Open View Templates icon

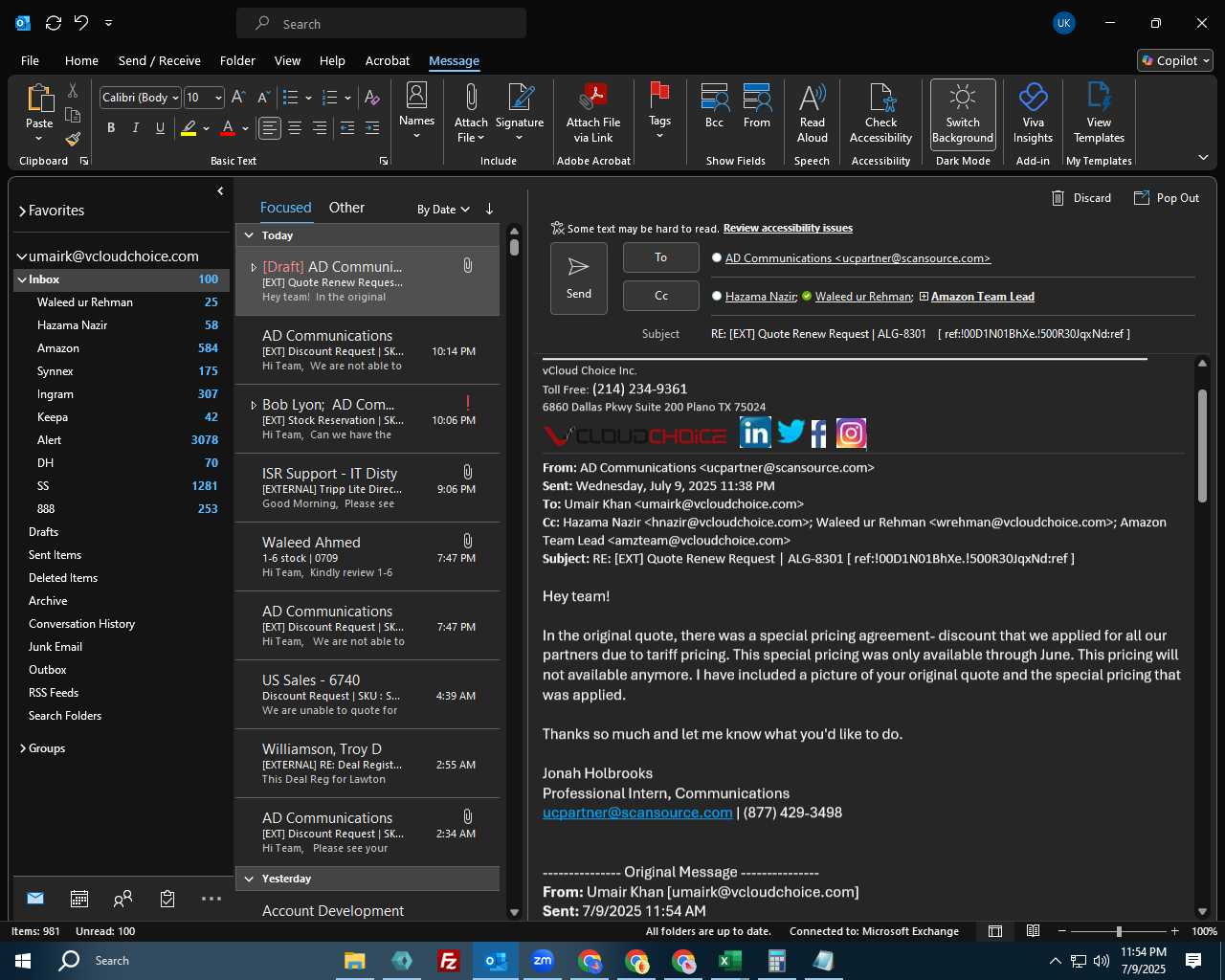(x=1099, y=98)
